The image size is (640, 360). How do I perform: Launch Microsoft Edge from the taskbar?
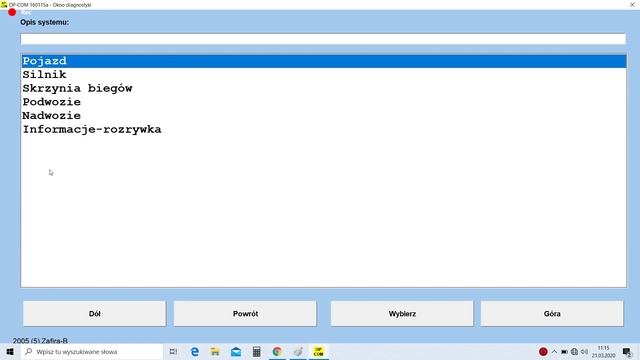tap(195, 352)
